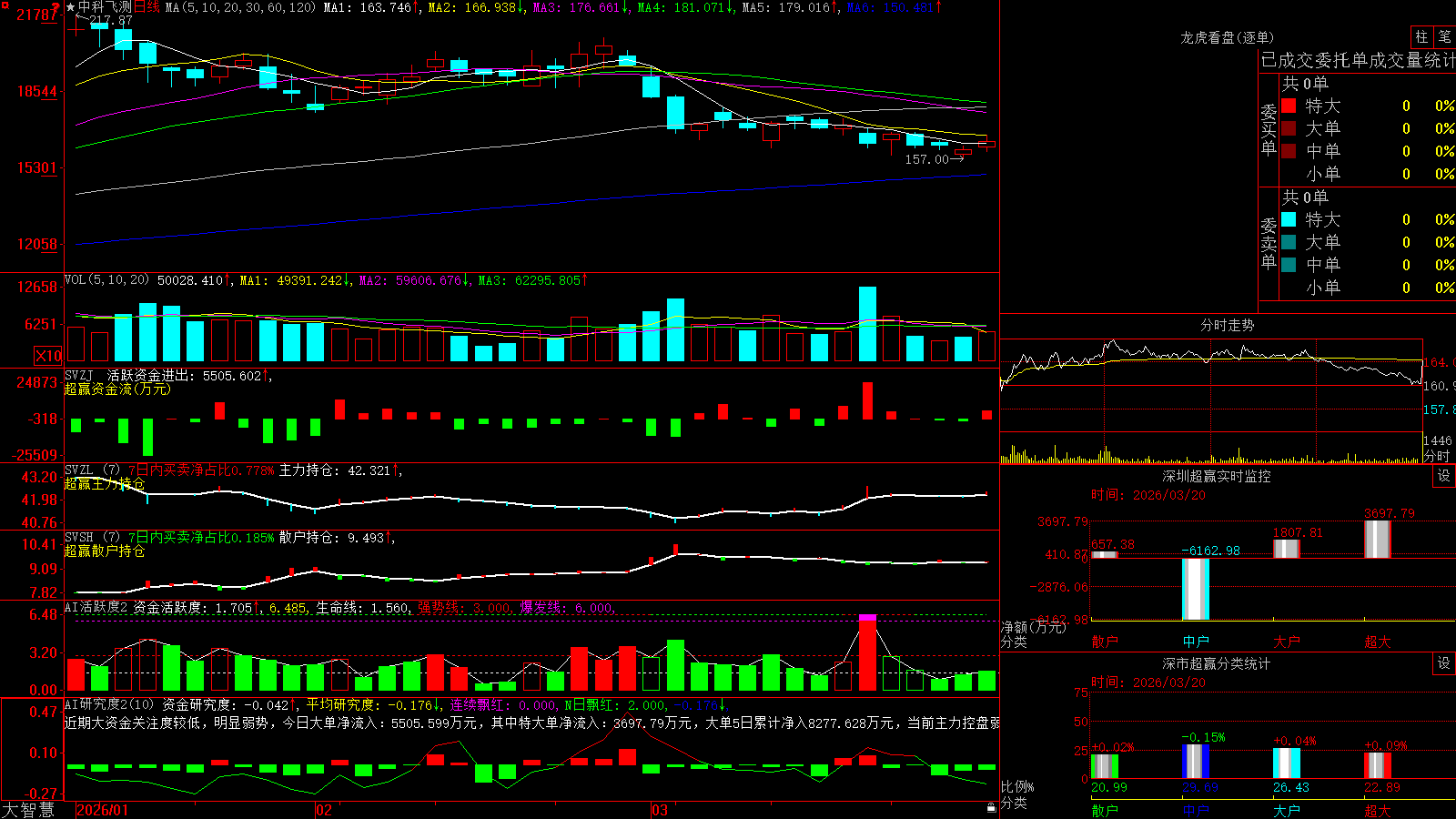The image size is (1456, 819).
Task: Click the 大智慧 logo label
Action: coord(28,810)
